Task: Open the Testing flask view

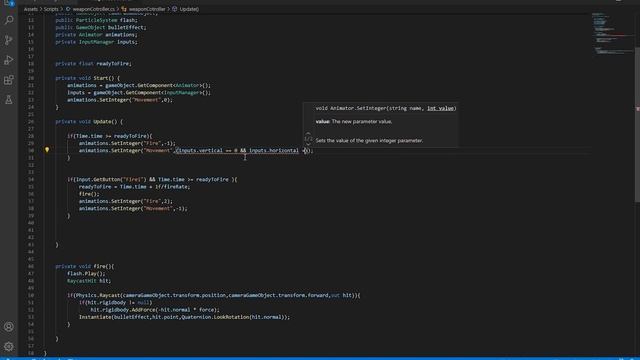Action: click(9, 100)
